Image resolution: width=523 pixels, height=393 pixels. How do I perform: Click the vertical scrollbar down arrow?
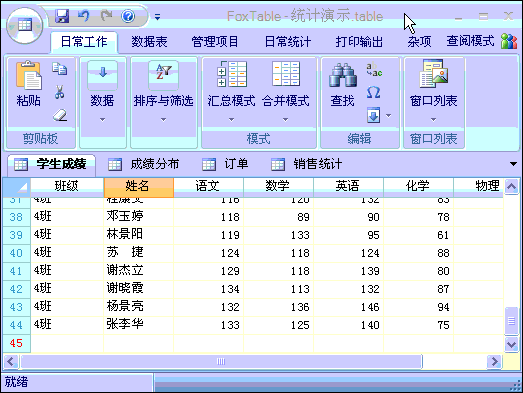(511, 344)
